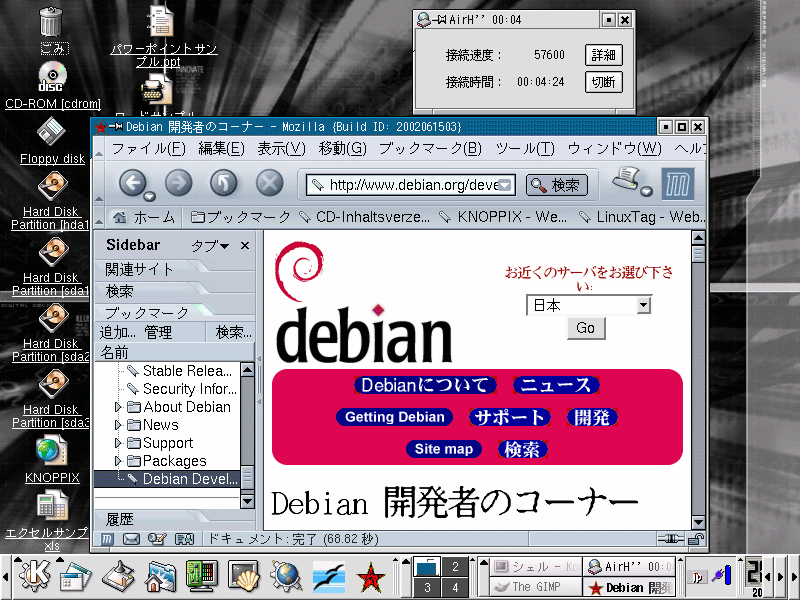The image size is (800, 600).
Task: Open Address Book from the status bar icon
Action: (184, 539)
